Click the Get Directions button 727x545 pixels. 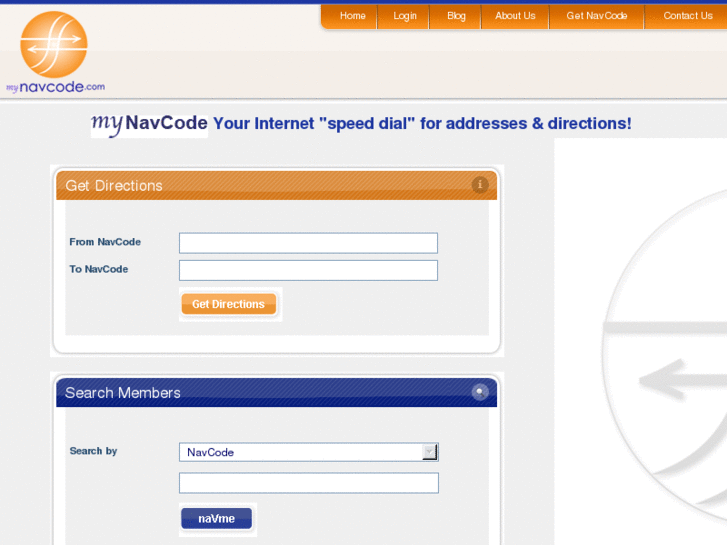click(x=229, y=304)
